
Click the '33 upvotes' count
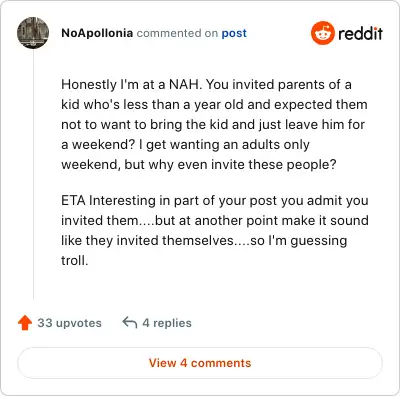pos(69,323)
